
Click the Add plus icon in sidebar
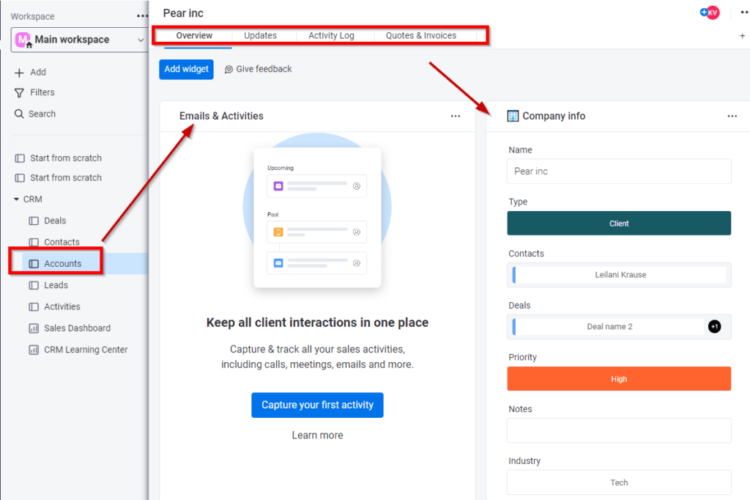19,73
